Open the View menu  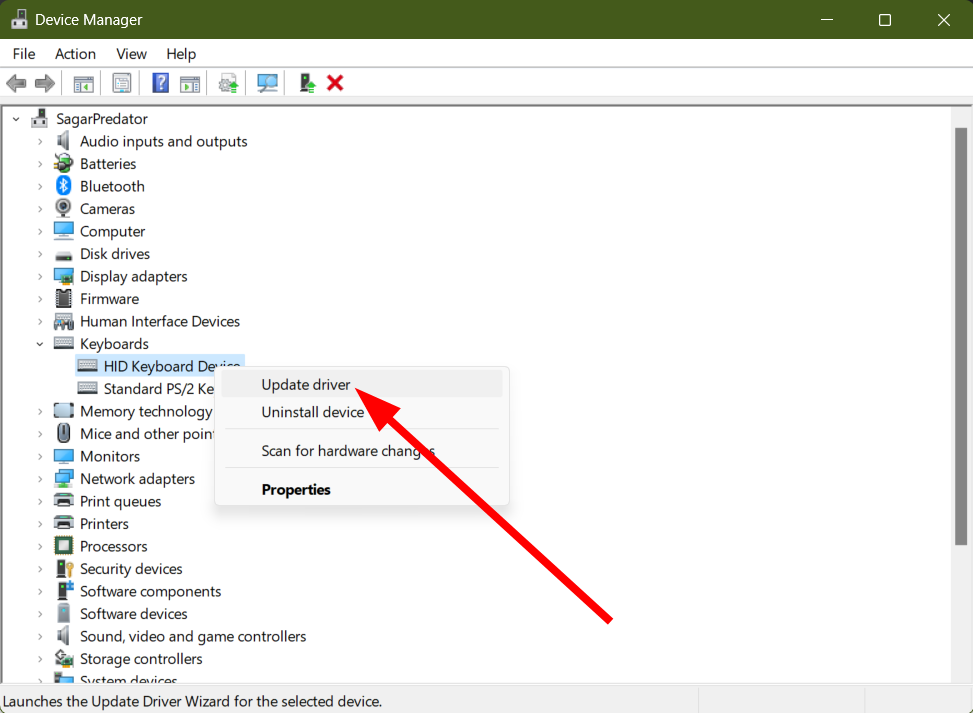(x=131, y=54)
